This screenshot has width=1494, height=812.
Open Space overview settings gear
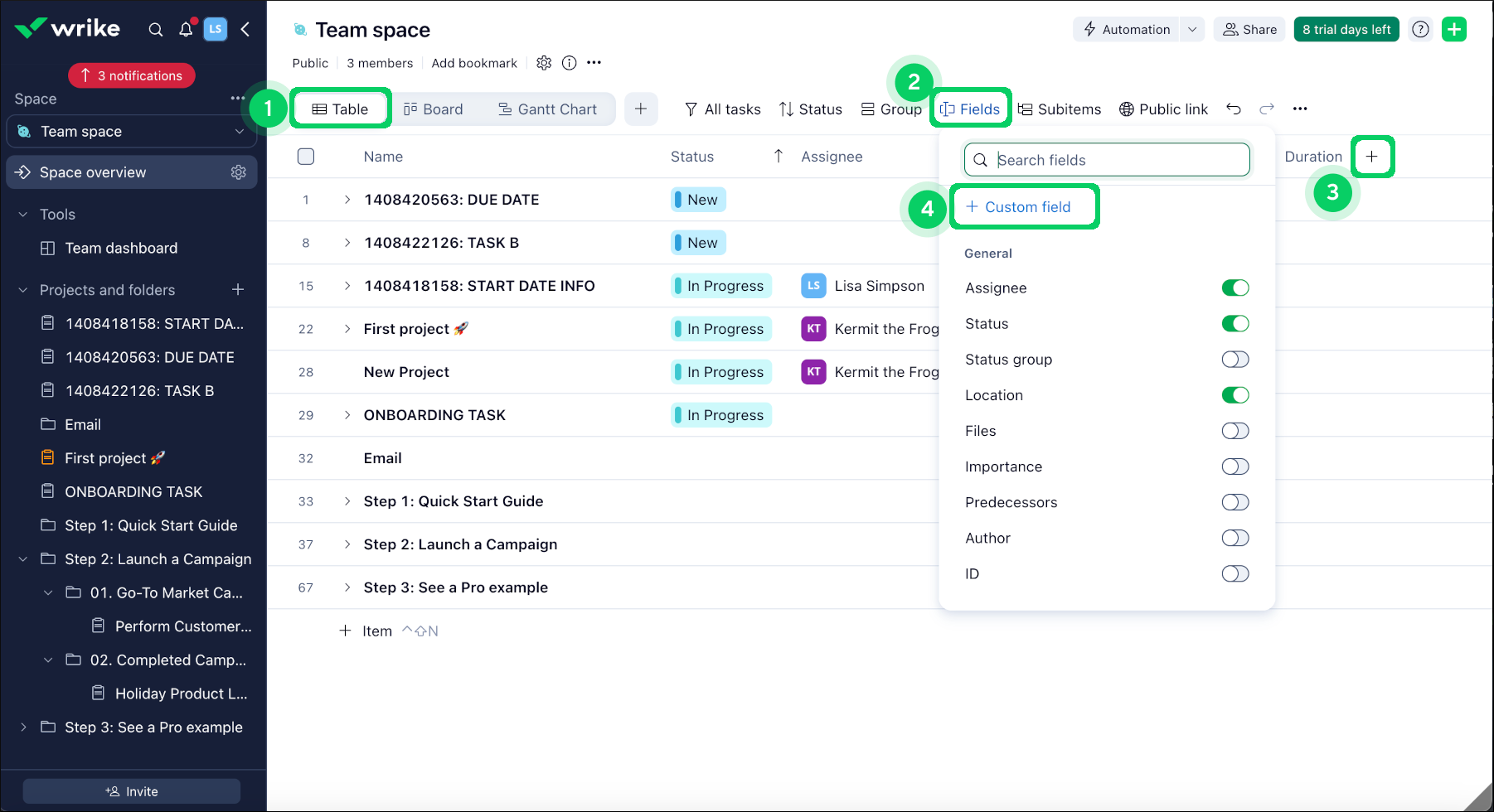pyautogui.click(x=239, y=172)
